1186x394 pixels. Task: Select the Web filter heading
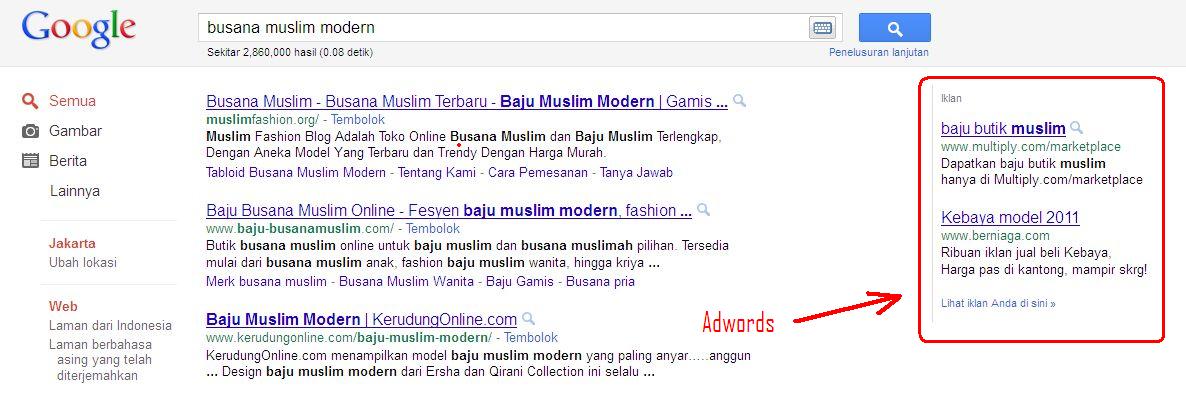(64, 306)
